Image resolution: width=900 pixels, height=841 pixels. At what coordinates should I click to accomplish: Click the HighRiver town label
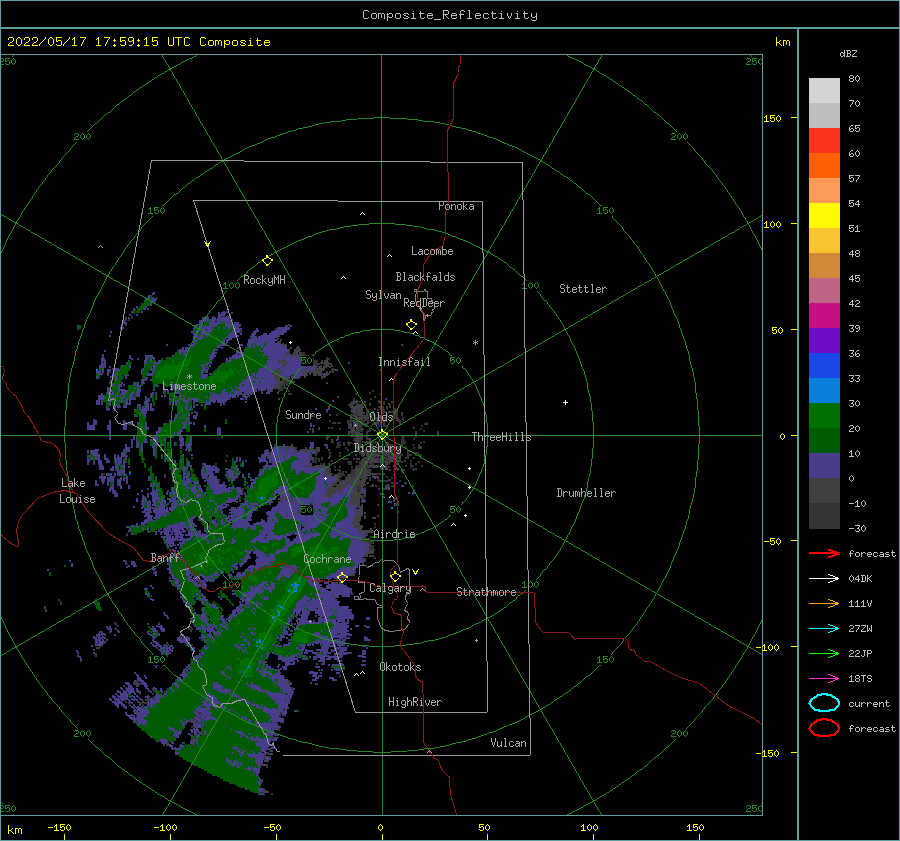click(415, 702)
